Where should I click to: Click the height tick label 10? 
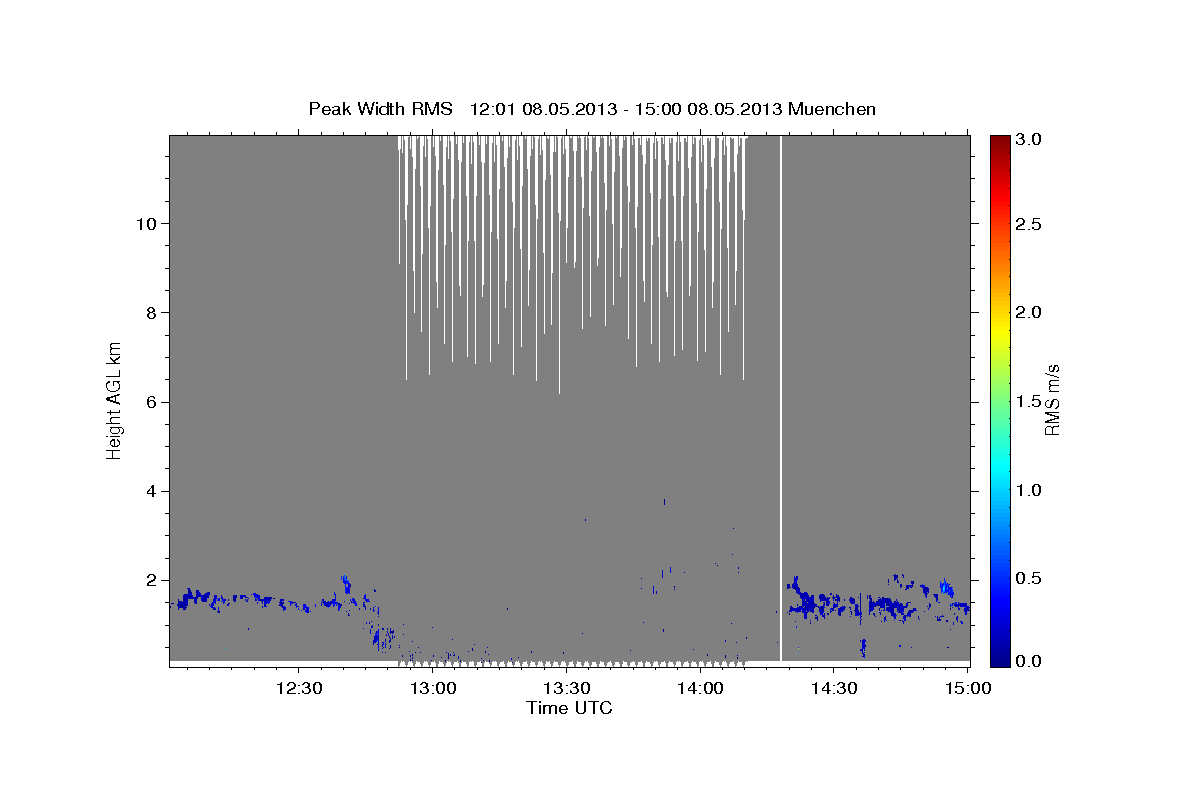click(149, 223)
